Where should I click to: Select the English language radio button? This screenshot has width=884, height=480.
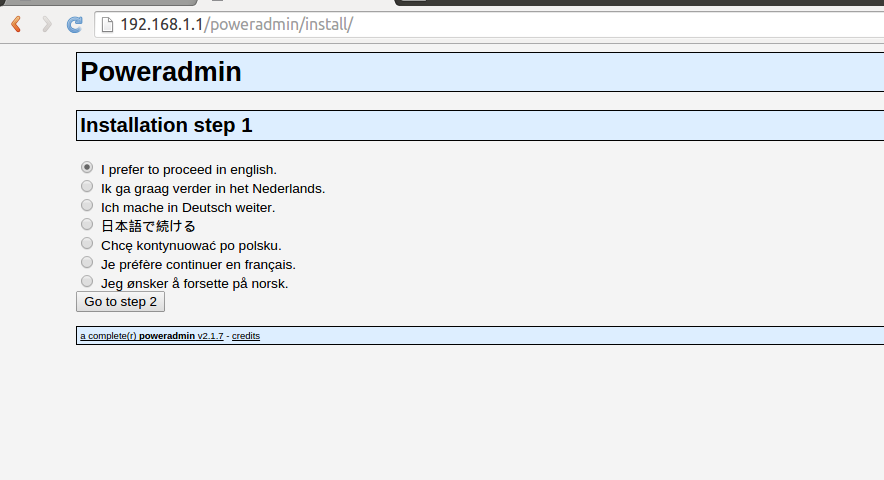click(x=87, y=167)
